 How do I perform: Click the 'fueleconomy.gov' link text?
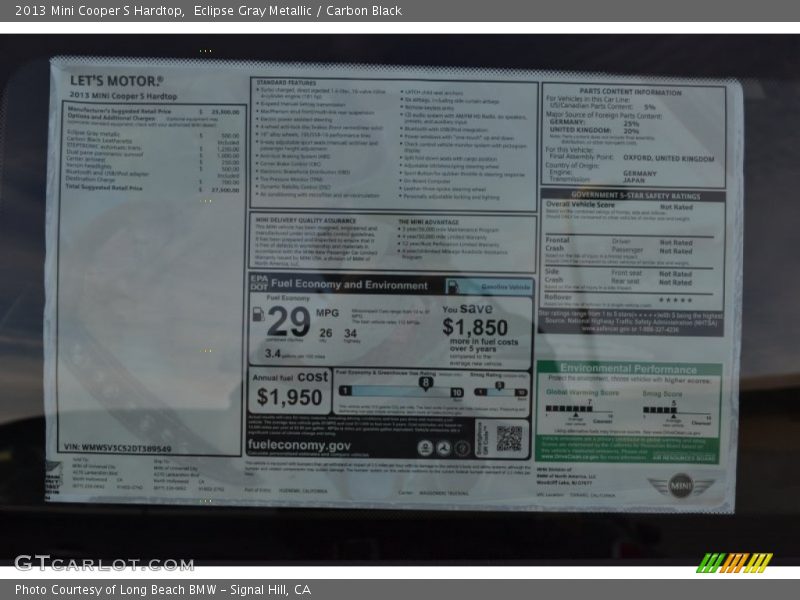tap(299, 445)
